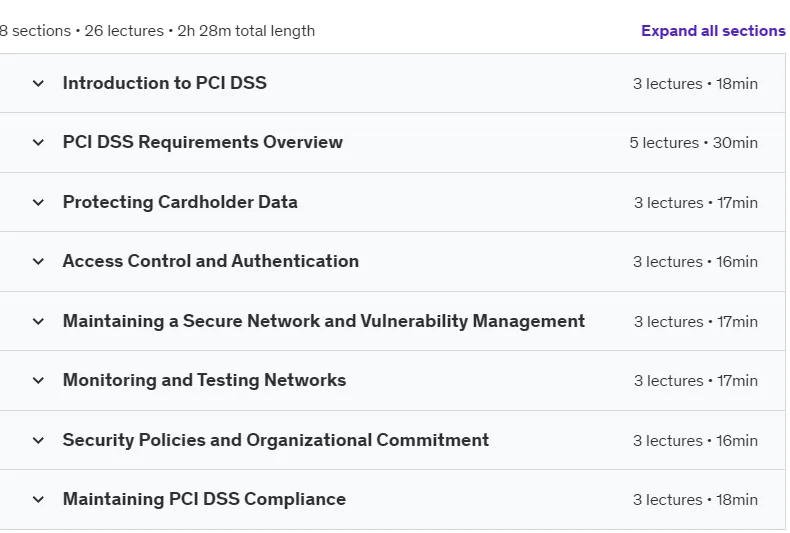Click chevron next to Maintaining PCI DSS Compliance

pos(38,499)
